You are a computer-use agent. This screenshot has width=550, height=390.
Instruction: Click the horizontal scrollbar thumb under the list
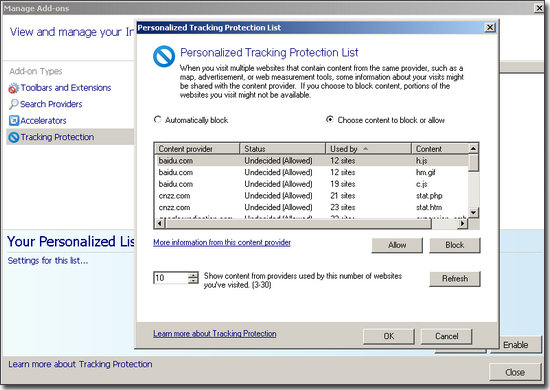pos(298,223)
